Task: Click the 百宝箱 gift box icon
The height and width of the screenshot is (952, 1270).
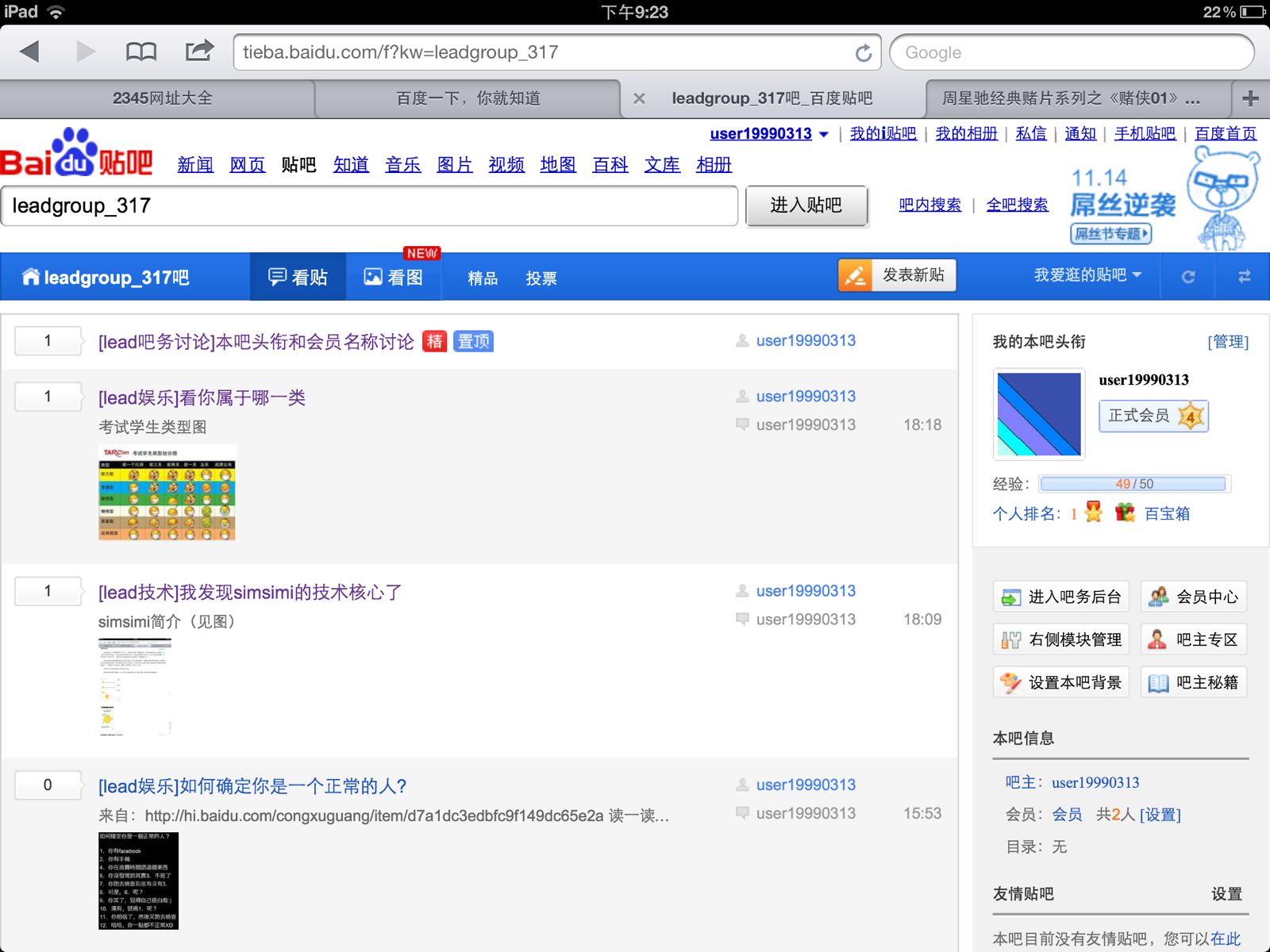Action: click(1125, 512)
